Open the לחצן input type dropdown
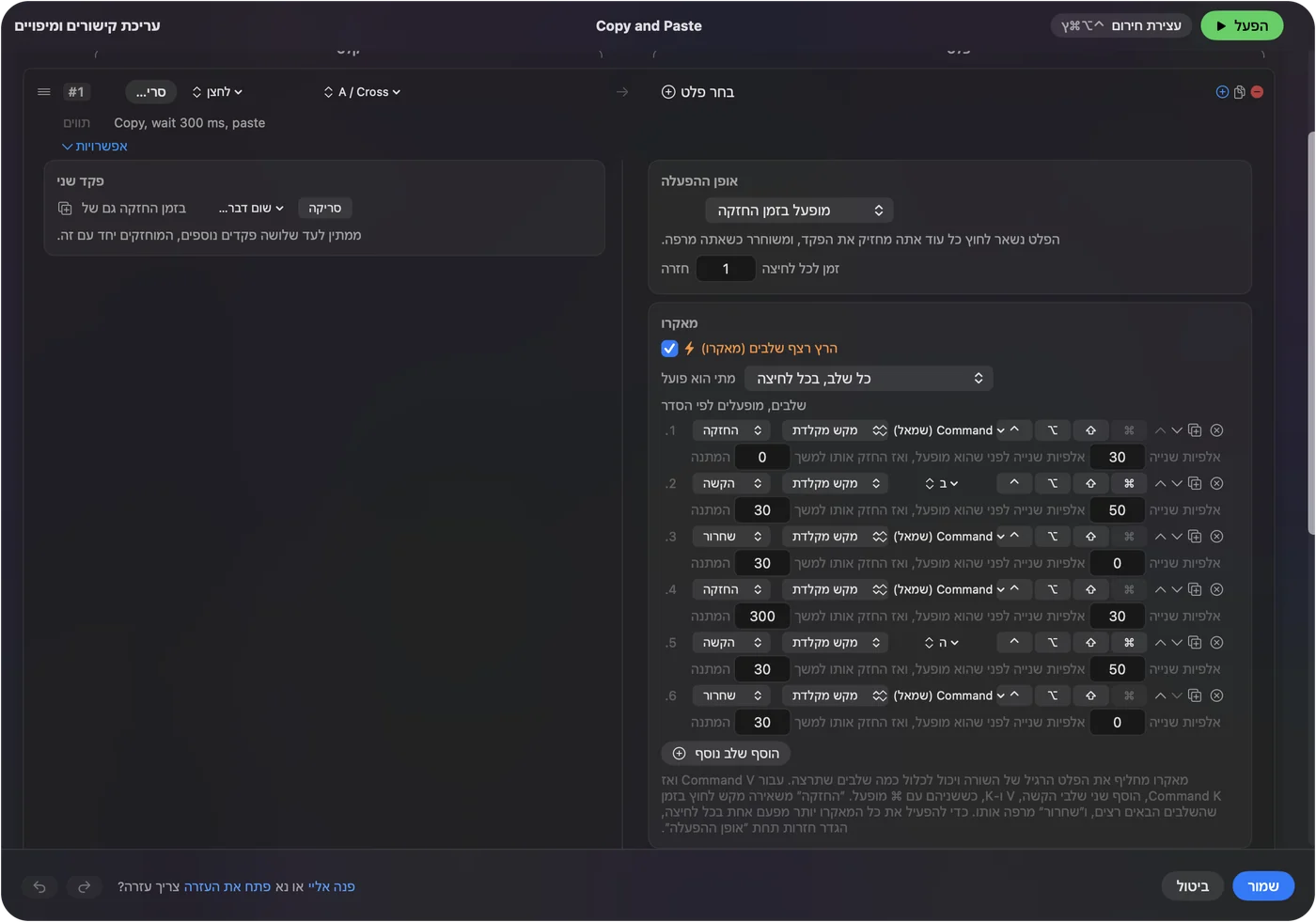1316x922 pixels. (x=217, y=92)
